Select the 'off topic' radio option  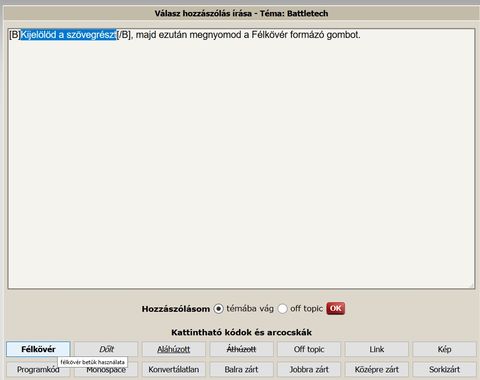pos(282,309)
